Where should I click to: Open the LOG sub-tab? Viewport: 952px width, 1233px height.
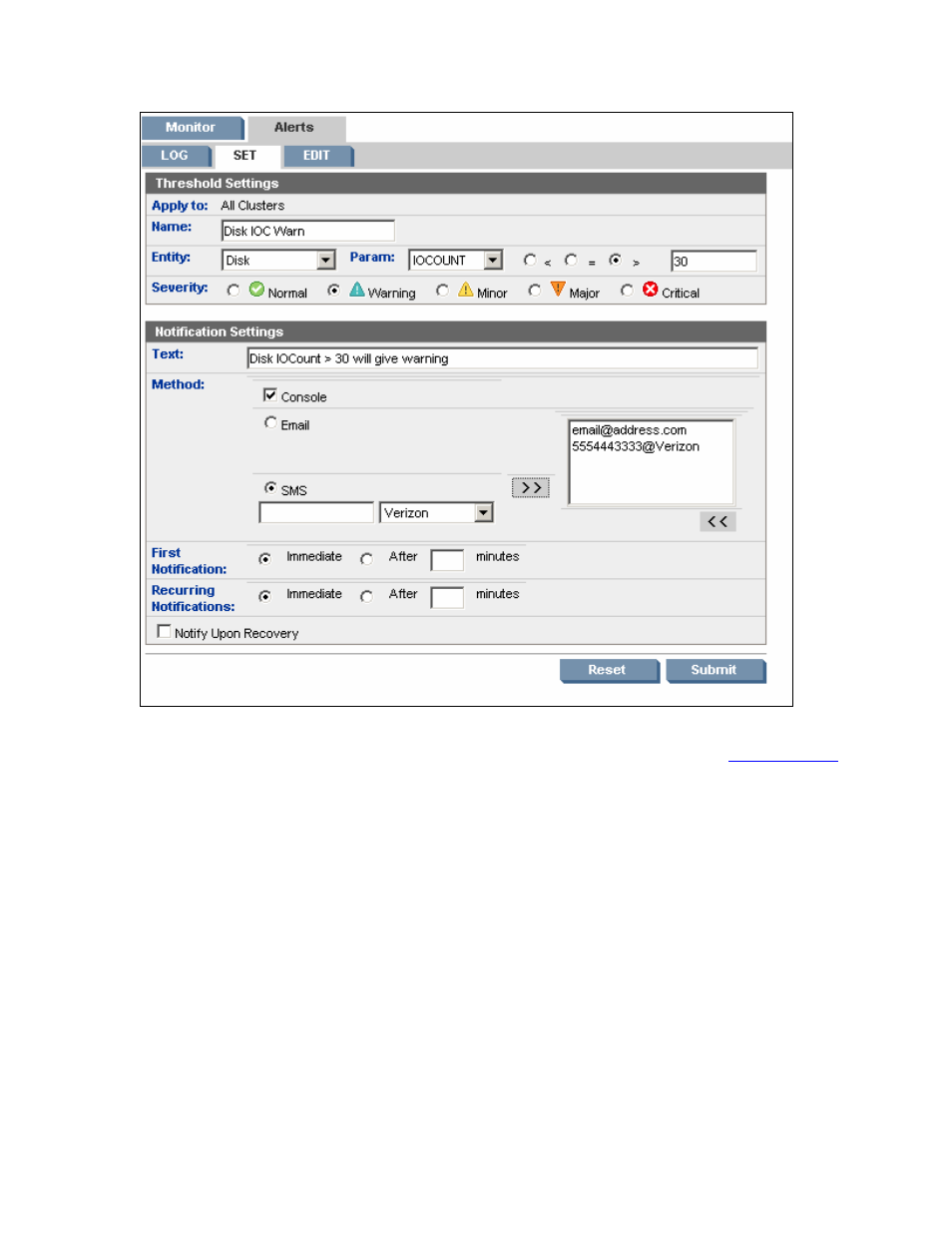176,156
